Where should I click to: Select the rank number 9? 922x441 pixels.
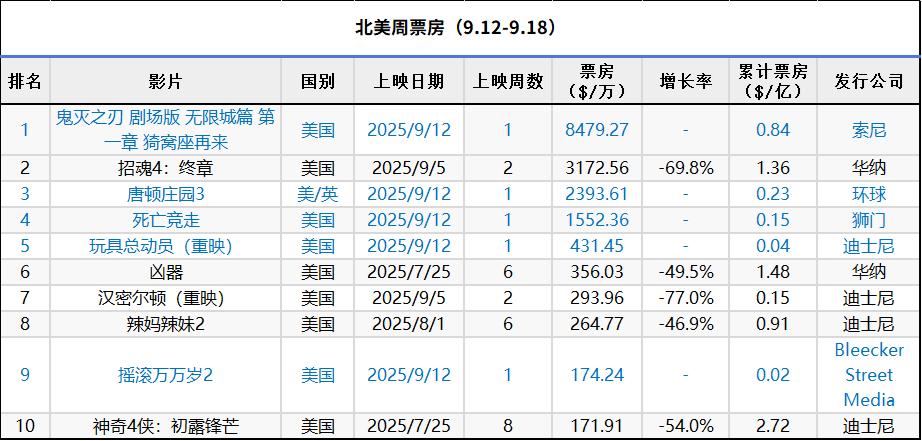pyautogui.click(x=25, y=375)
